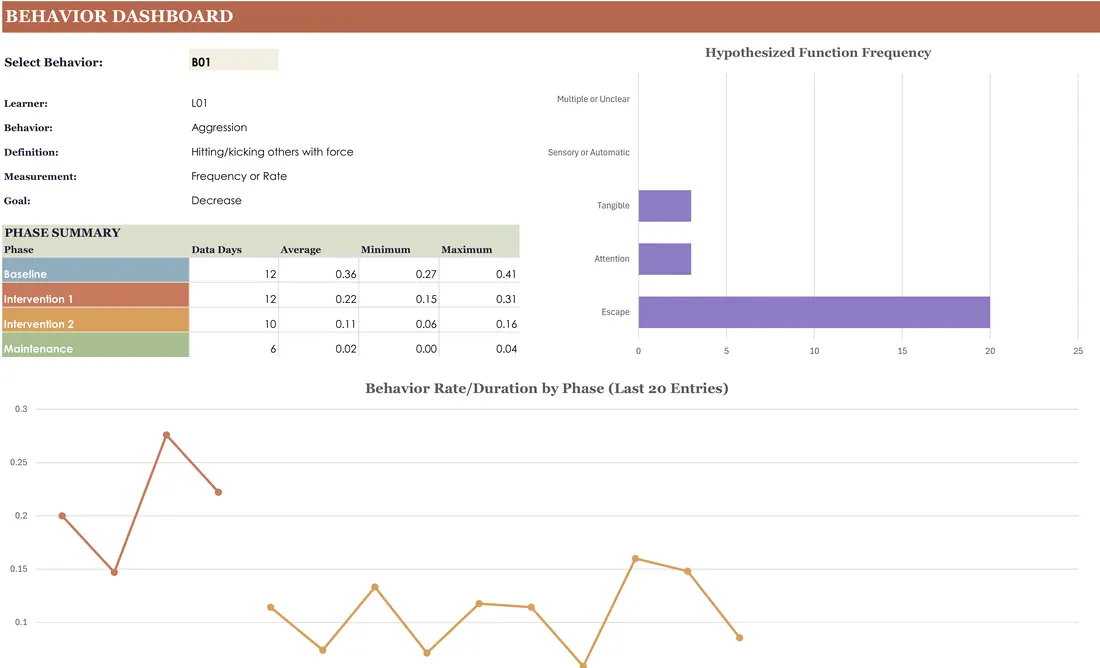
Task: Select the Learner value L01
Action: click(x=199, y=103)
